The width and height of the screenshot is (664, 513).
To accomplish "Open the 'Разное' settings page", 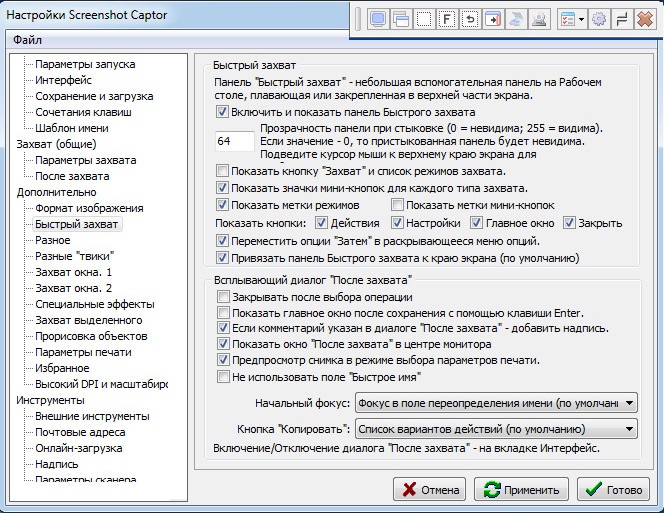I will 53,240.
